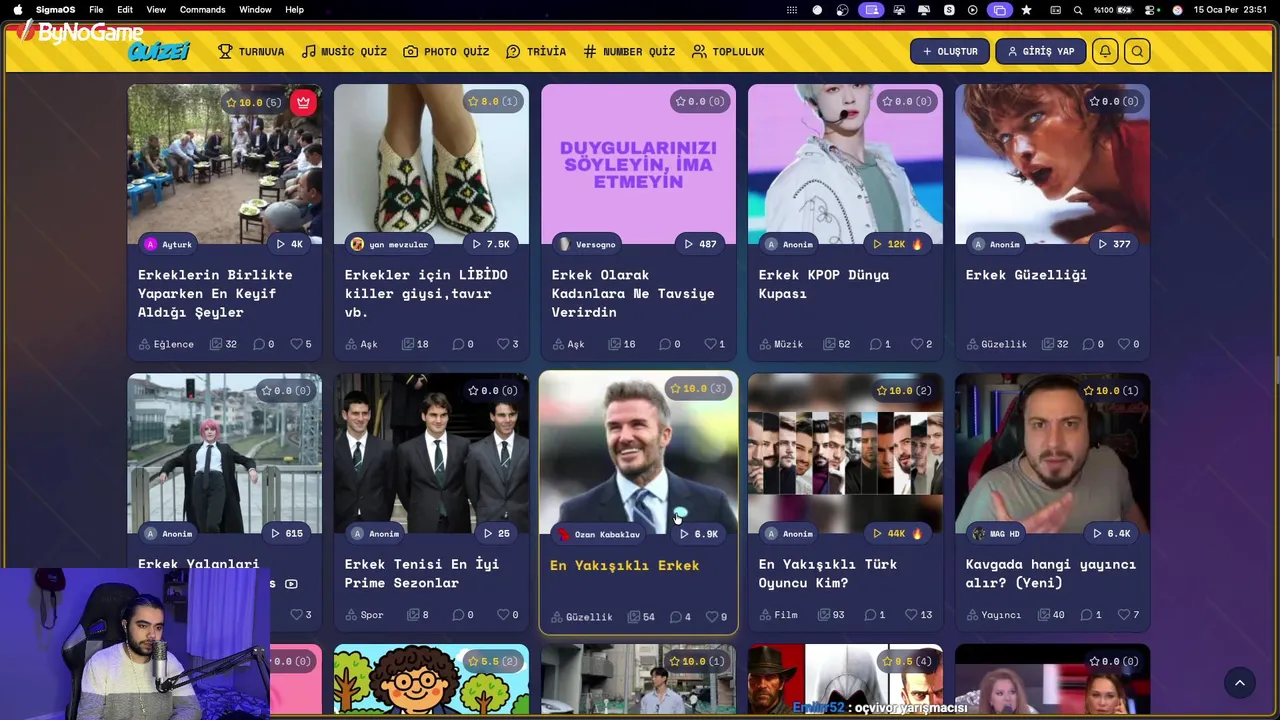The image size is (1280, 720).
Task: Click the 8.0 rating on slippers card
Action: coord(493,101)
